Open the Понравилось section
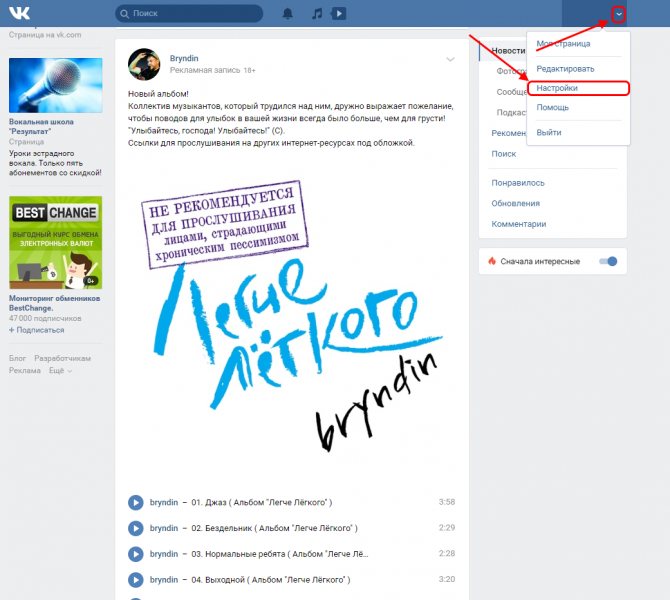Viewport: 670px width, 600px height. (x=518, y=183)
